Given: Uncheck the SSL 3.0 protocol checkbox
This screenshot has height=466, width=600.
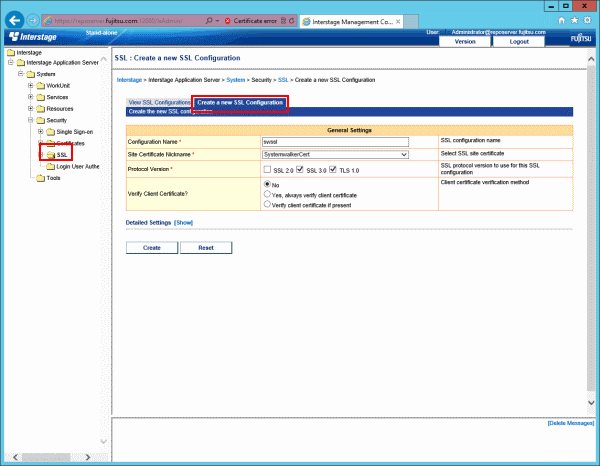Looking at the screenshot, I should [300, 169].
